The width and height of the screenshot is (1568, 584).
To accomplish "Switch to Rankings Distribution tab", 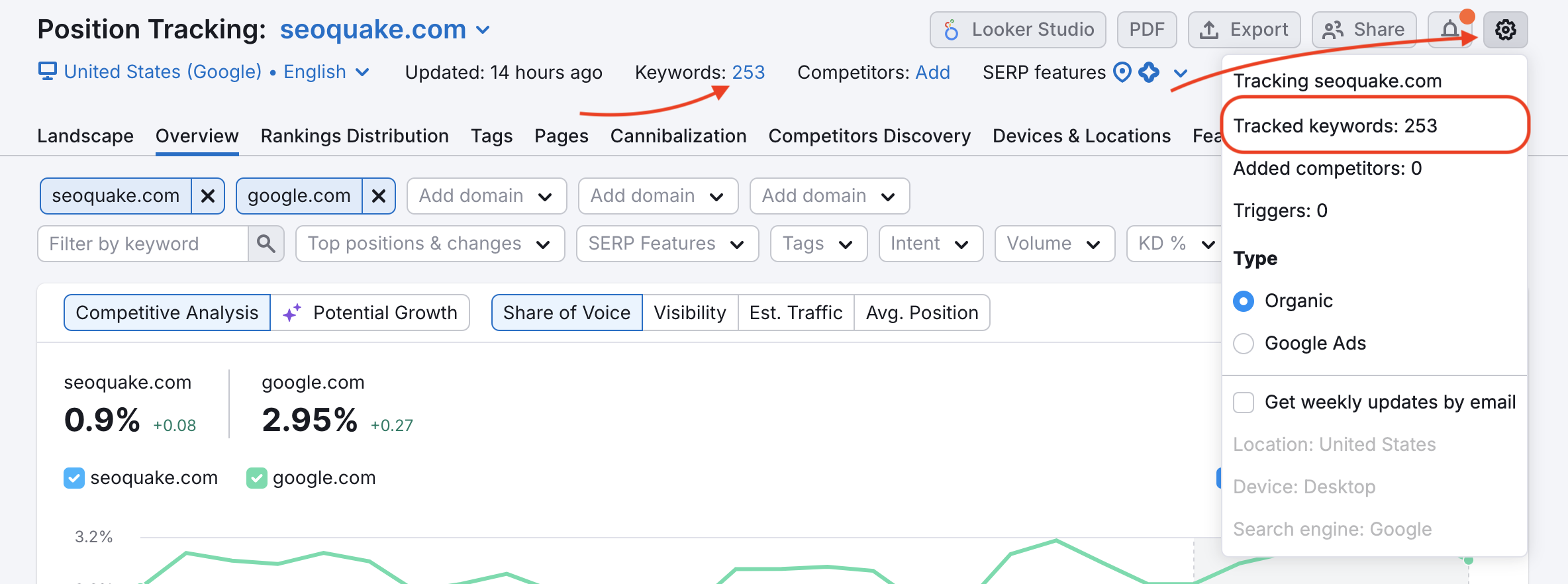I will pyautogui.click(x=354, y=136).
